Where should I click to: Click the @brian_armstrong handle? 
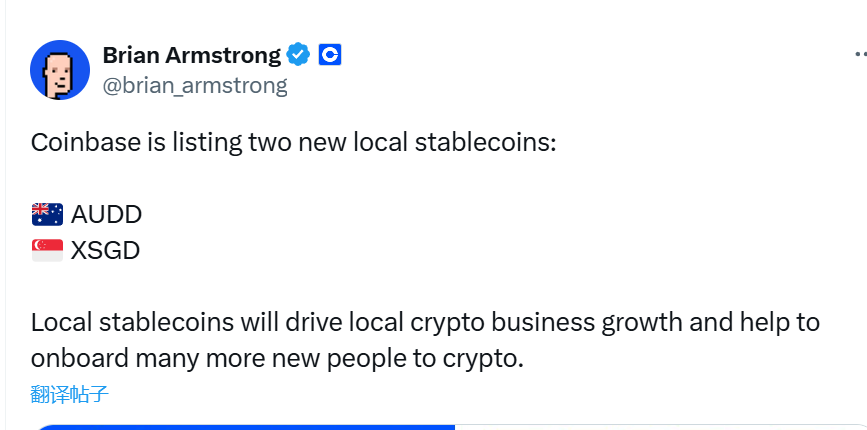[x=195, y=85]
